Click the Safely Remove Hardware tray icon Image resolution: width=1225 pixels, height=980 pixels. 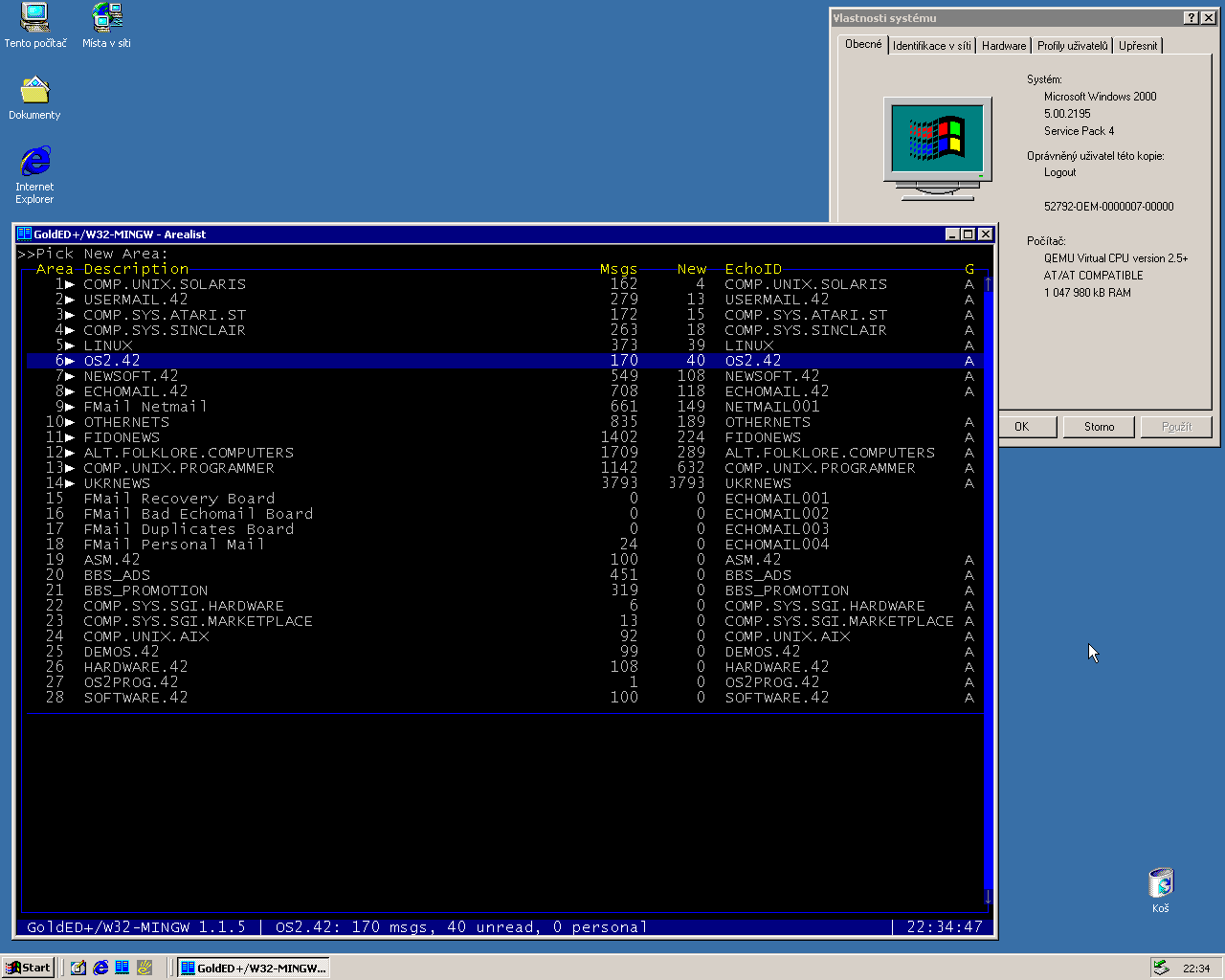[x=1161, y=968]
